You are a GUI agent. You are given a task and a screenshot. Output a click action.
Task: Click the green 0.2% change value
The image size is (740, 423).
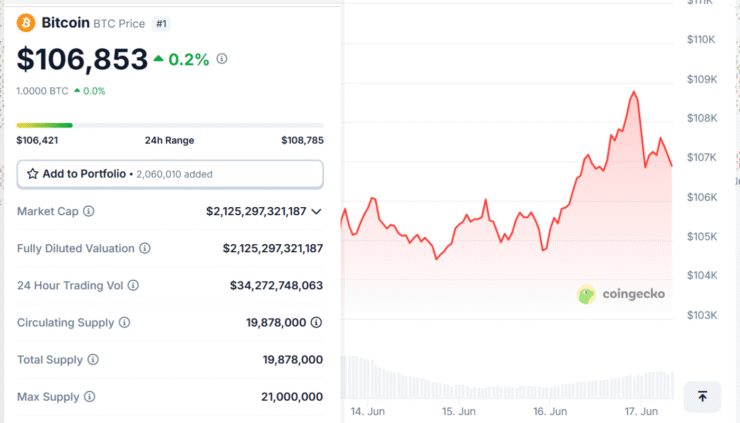tap(189, 59)
